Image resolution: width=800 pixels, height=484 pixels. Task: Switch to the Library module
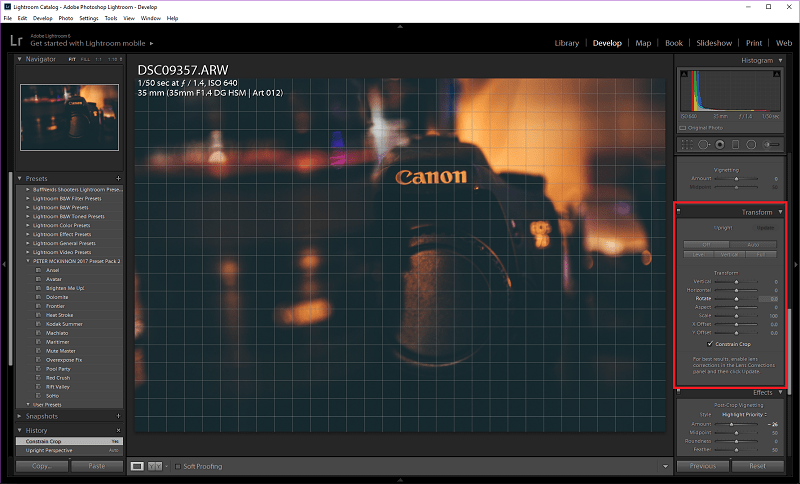point(567,43)
